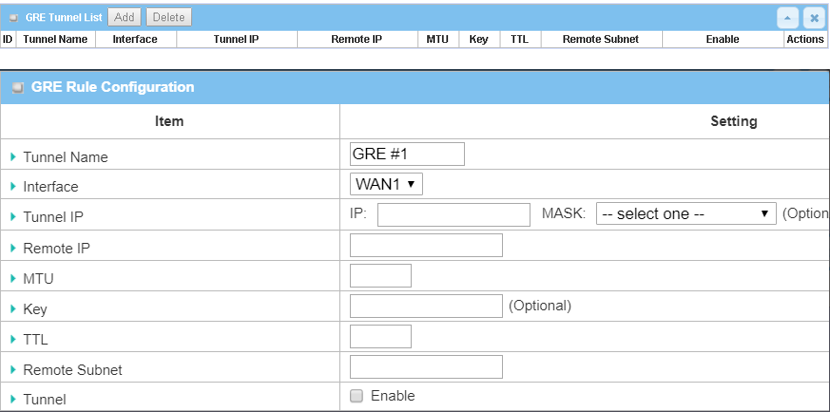Click the arrow beside Remote Subnet label

[13, 370]
